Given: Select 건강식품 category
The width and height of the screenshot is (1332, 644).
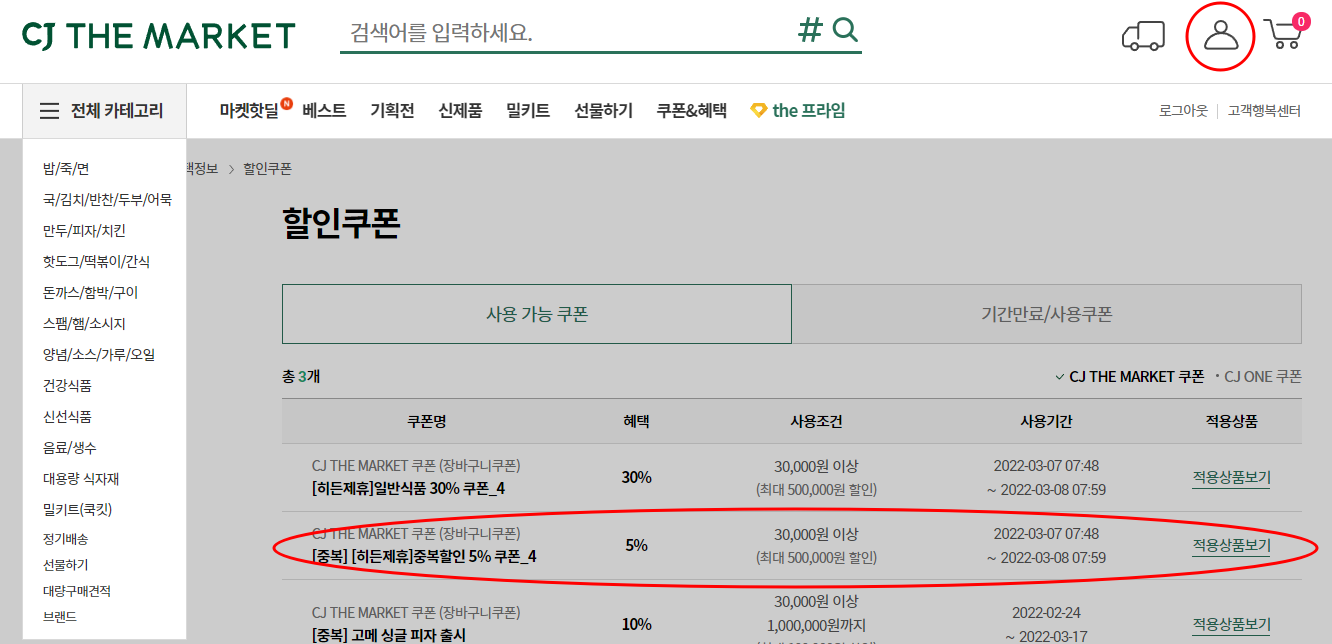Looking at the screenshot, I should (x=67, y=386).
